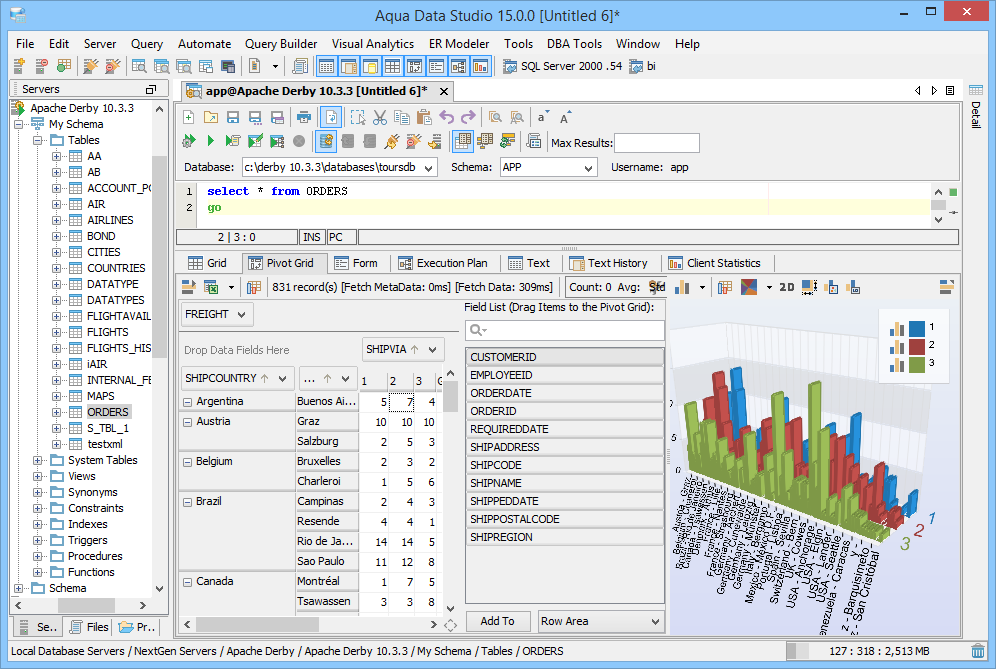Click the SHIPPOSTALCODE field in Field List
The image size is (996, 669).
[x=565, y=519]
